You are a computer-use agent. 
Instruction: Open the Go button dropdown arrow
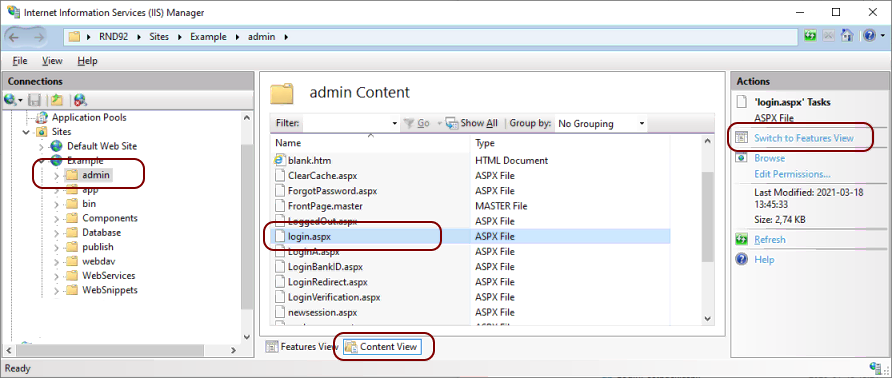coord(439,124)
